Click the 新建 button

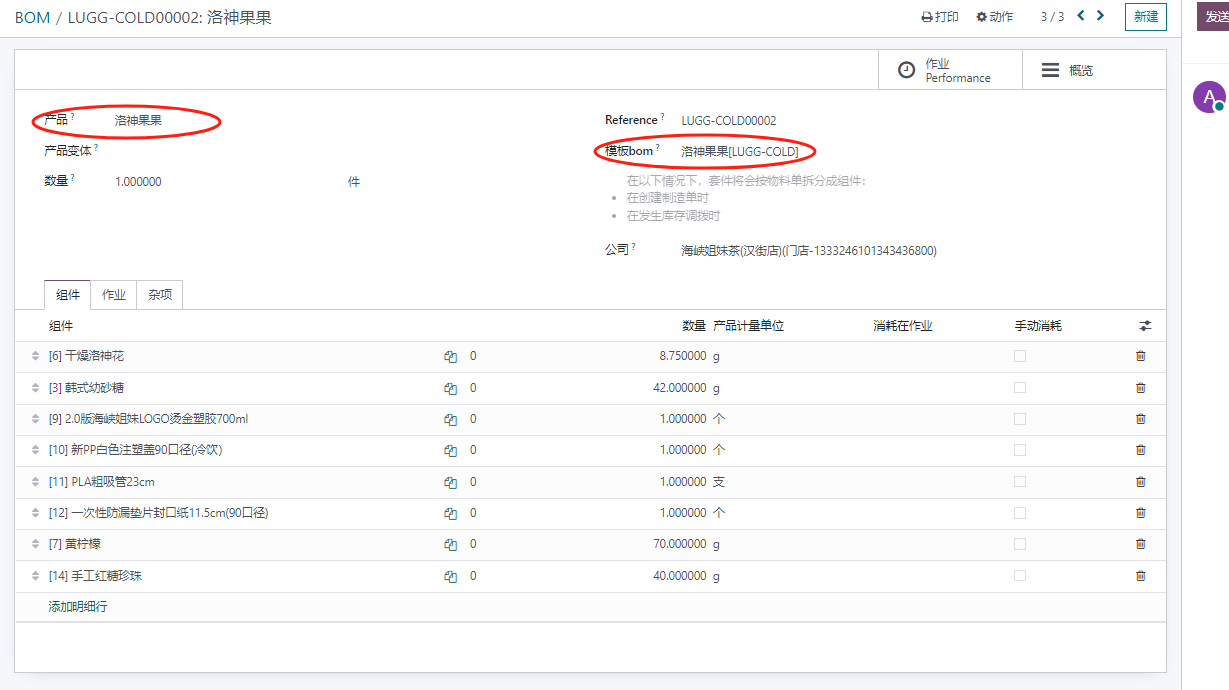pyautogui.click(x=1145, y=17)
